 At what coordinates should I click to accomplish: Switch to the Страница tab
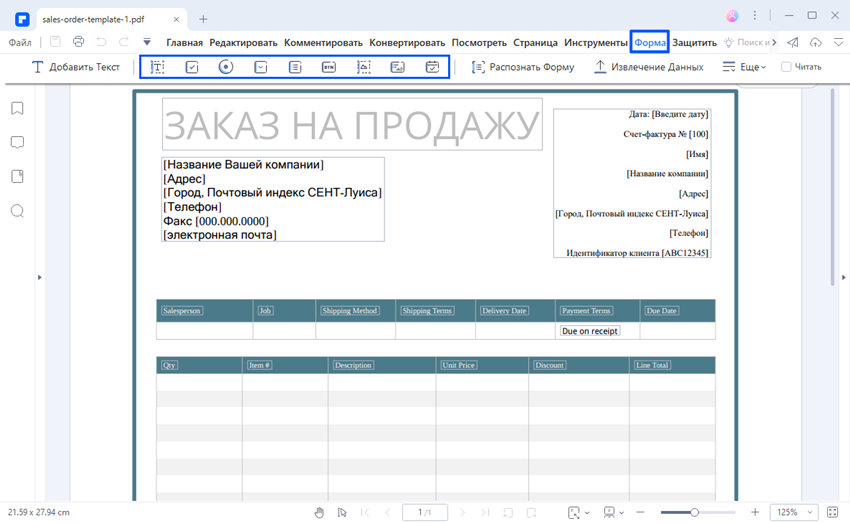pyautogui.click(x=536, y=42)
